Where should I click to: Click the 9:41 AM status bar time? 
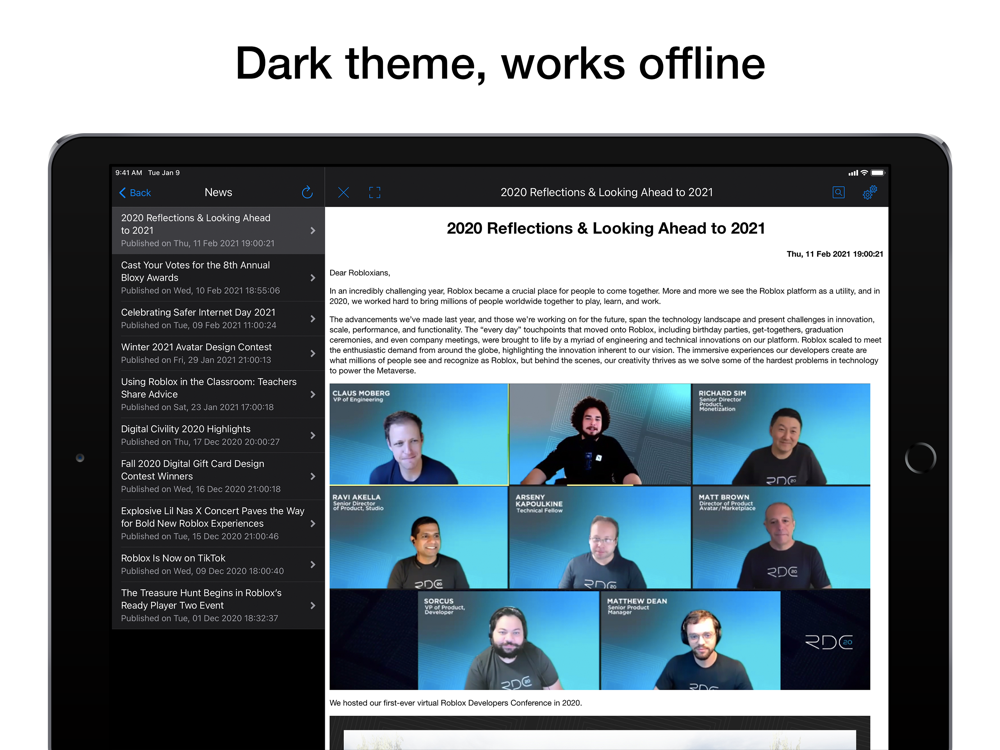128,173
